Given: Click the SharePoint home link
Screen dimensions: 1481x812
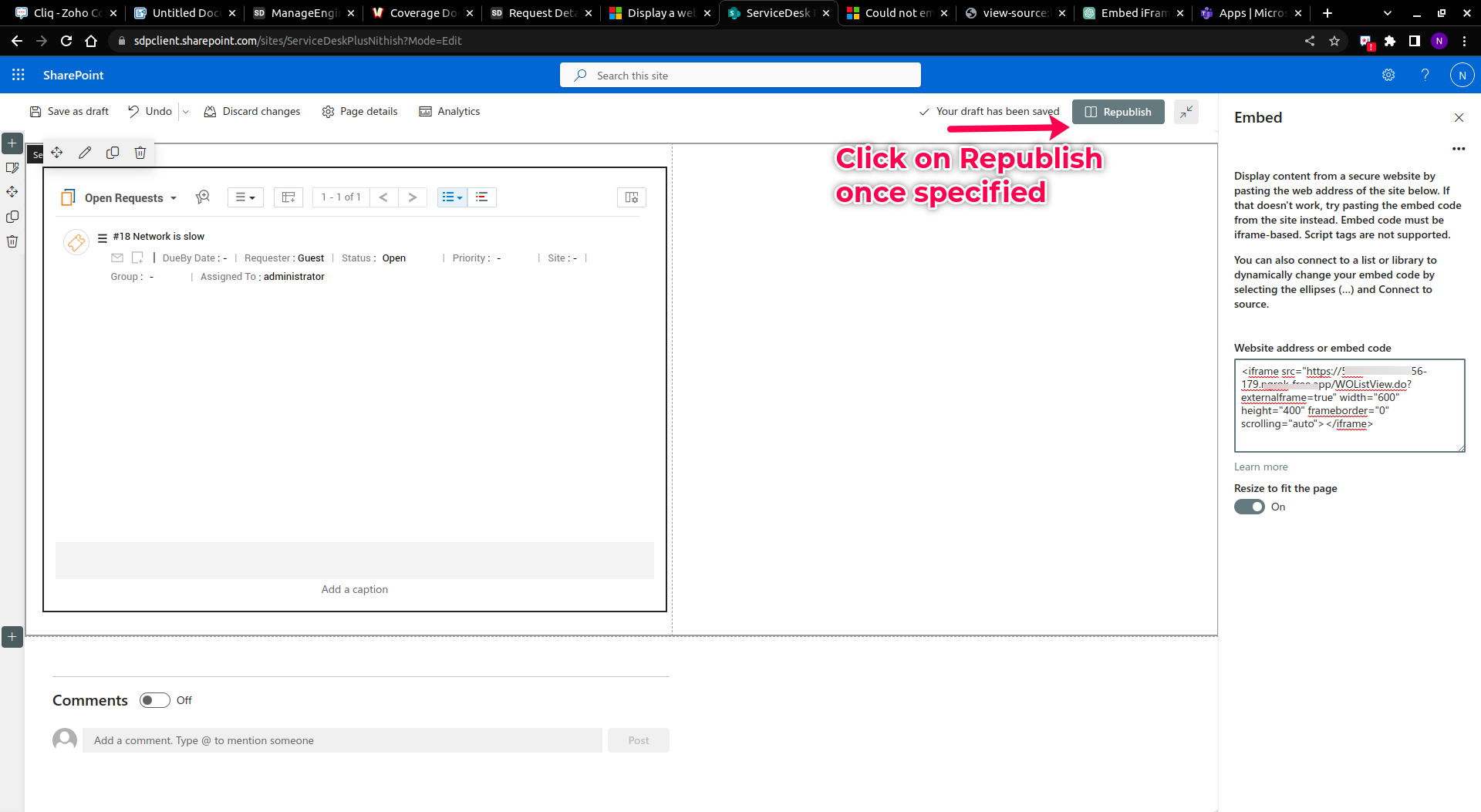Looking at the screenshot, I should tap(73, 76).
